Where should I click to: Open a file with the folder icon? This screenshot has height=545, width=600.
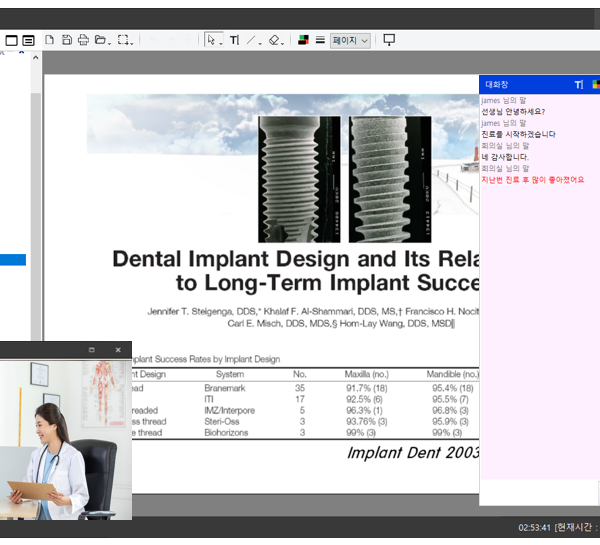point(100,39)
